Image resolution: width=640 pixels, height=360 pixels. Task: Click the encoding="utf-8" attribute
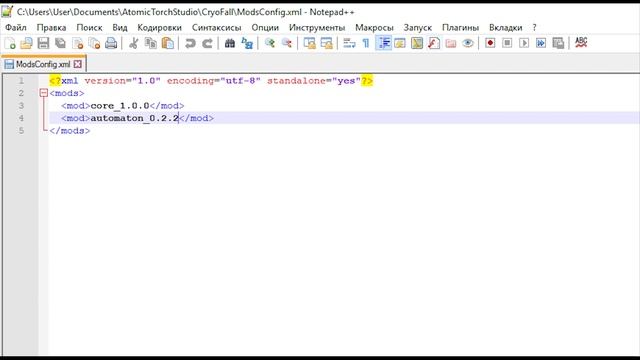[213, 81]
